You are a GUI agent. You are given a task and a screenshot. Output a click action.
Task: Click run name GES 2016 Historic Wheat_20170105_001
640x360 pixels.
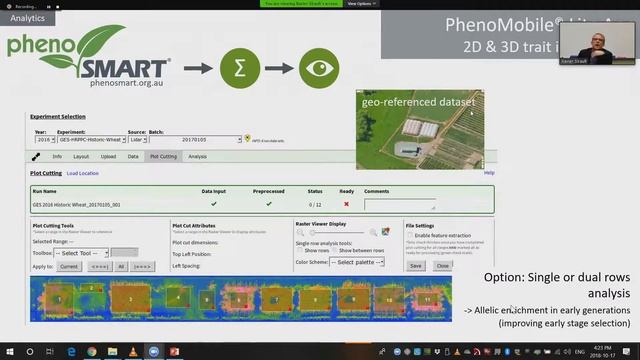(x=76, y=204)
